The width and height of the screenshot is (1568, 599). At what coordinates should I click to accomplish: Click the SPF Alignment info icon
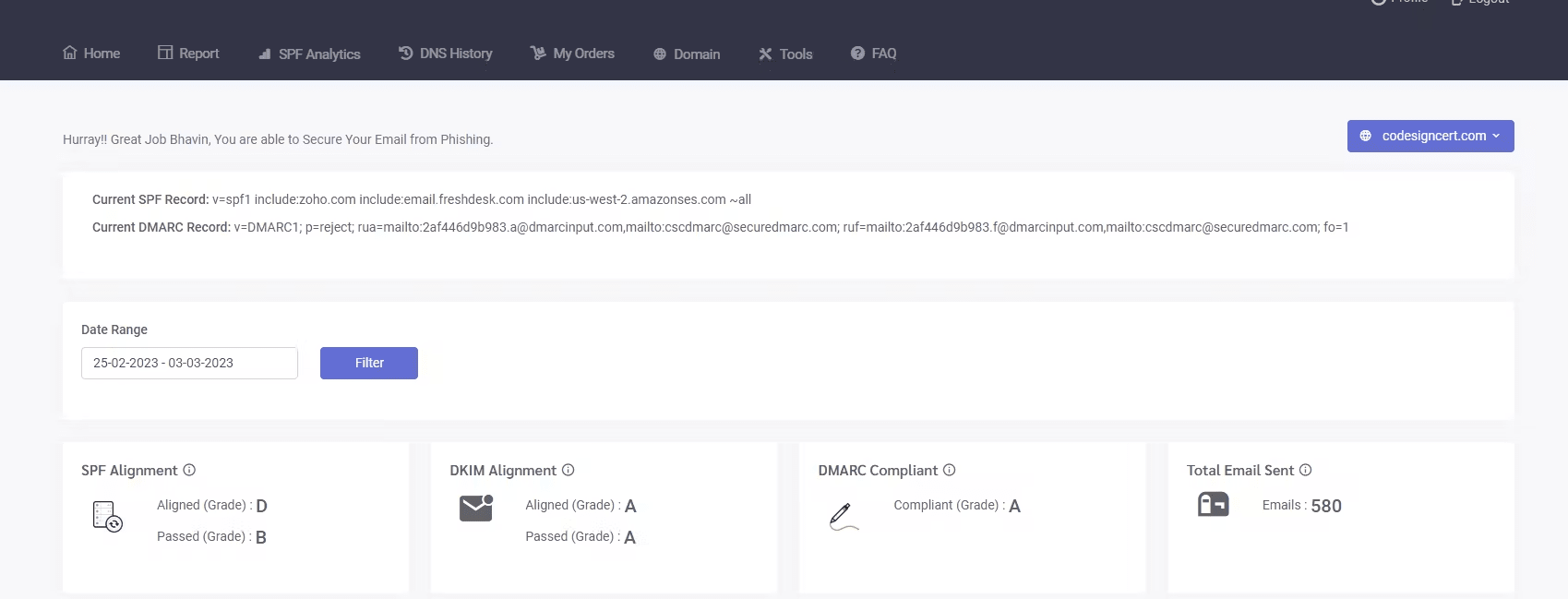pos(189,470)
